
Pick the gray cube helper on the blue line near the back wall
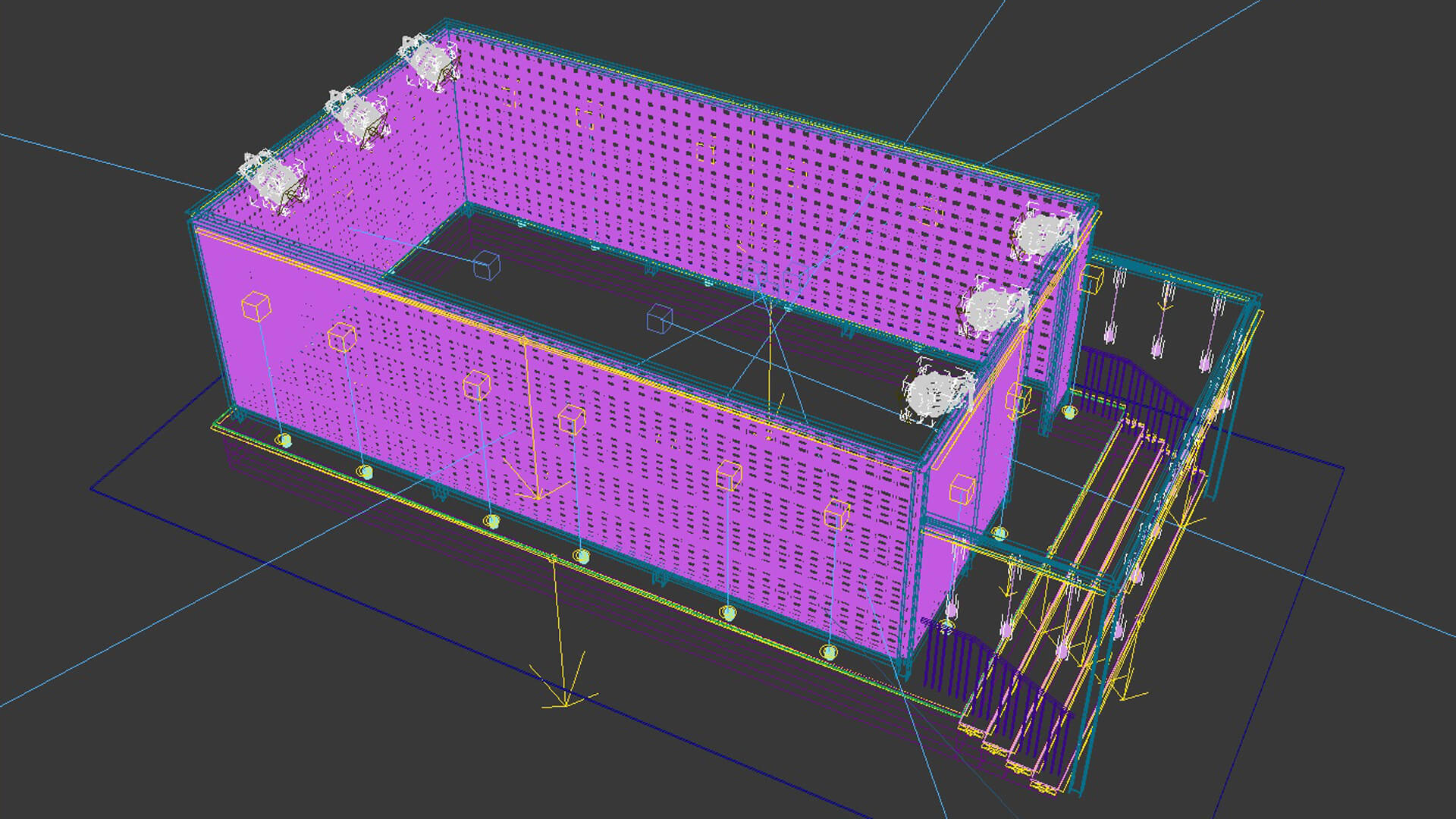pyautogui.click(x=486, y=266)
